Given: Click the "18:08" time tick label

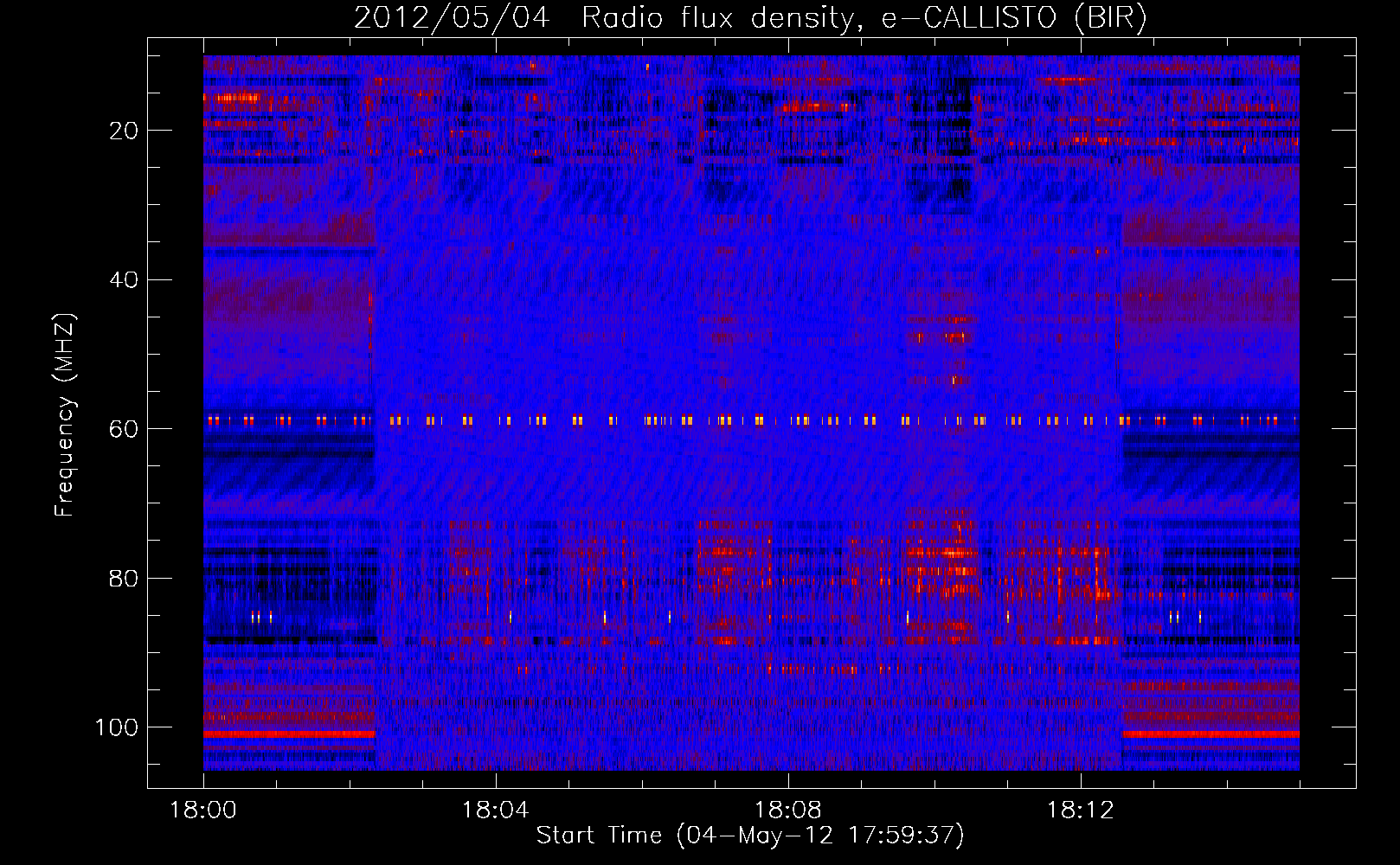Looking at the screenshot, I should click(787, 811).
